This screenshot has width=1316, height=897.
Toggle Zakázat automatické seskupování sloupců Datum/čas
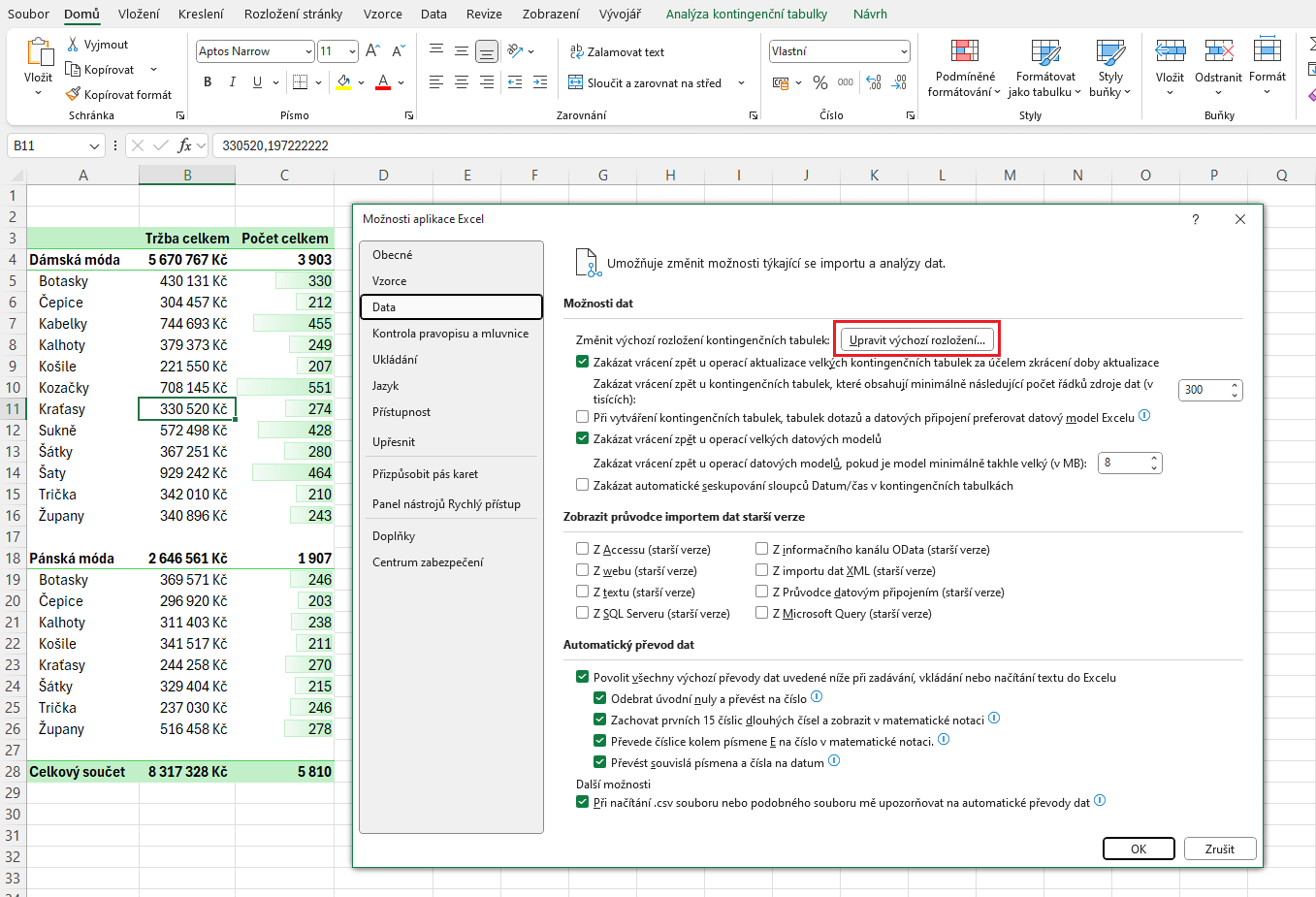pyautogui.click(x=582, y=485)
